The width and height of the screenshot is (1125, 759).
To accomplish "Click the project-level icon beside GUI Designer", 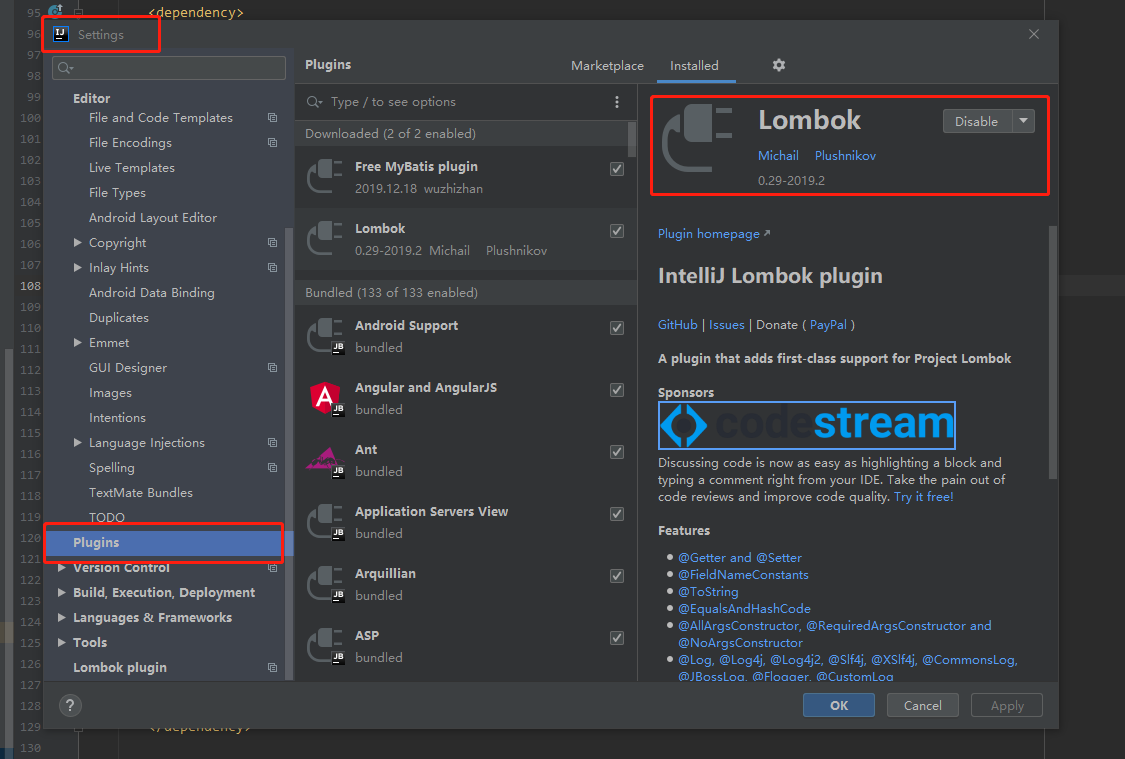I will (273, 367).
